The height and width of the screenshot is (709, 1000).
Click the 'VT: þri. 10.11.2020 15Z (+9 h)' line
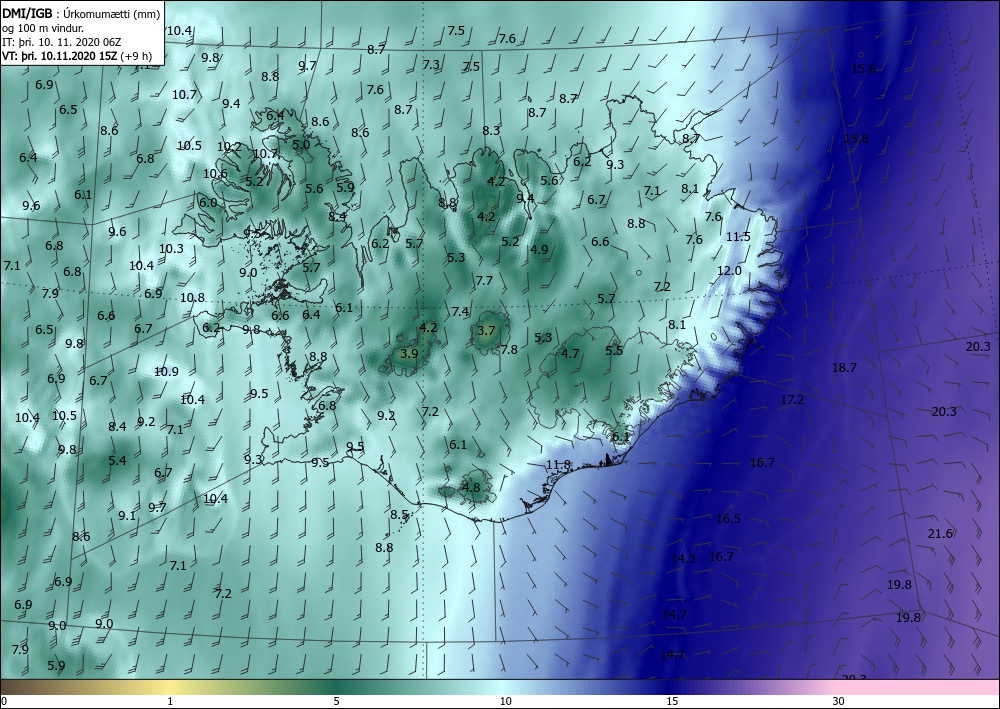pyautogui.click(x=77, y=55)
